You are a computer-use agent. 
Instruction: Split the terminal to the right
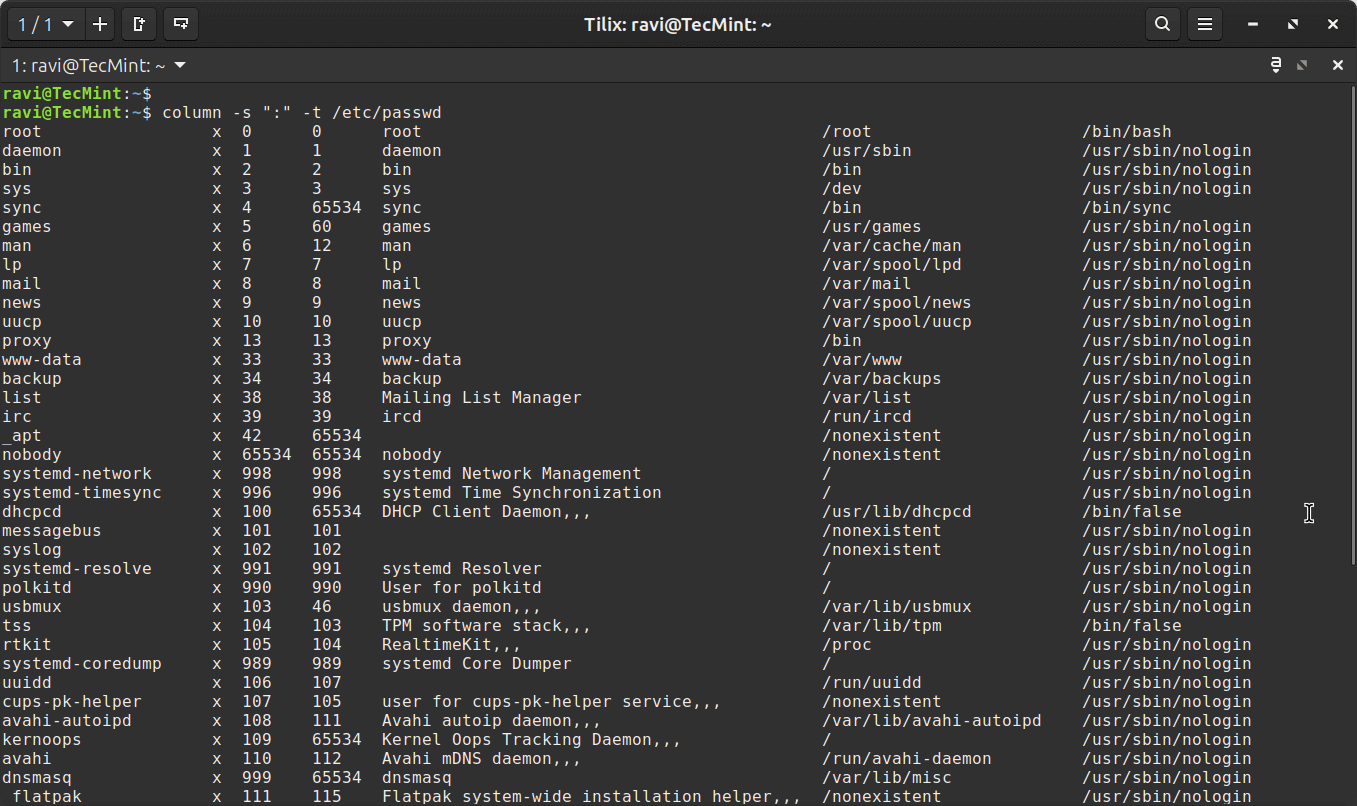tap(139, 24)
